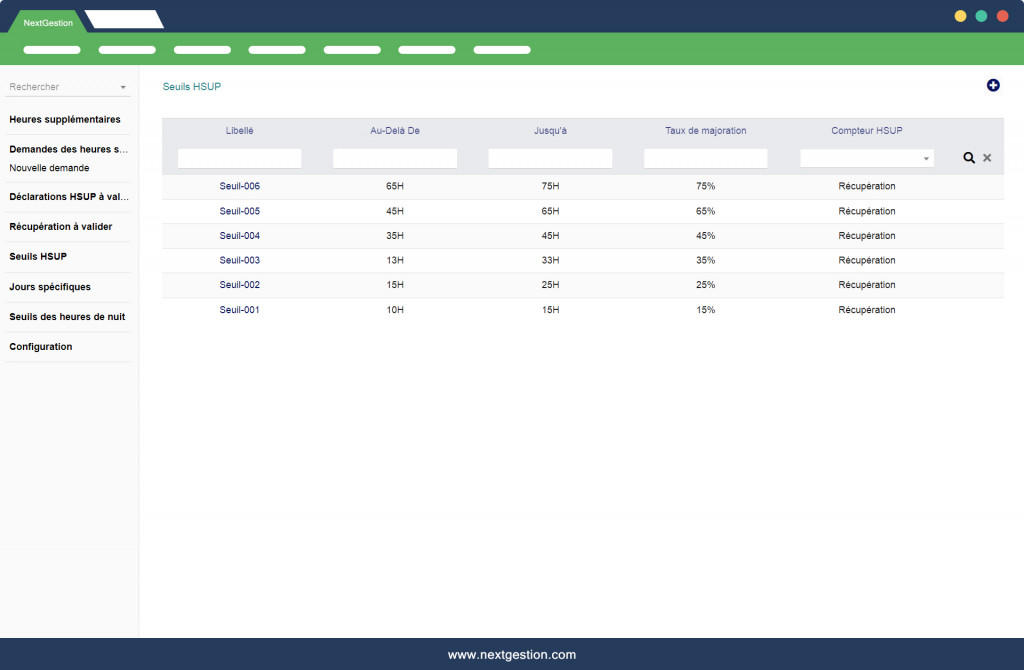
Task: Navigate to Seuils des heures de nuit
Action: [67, 317]
